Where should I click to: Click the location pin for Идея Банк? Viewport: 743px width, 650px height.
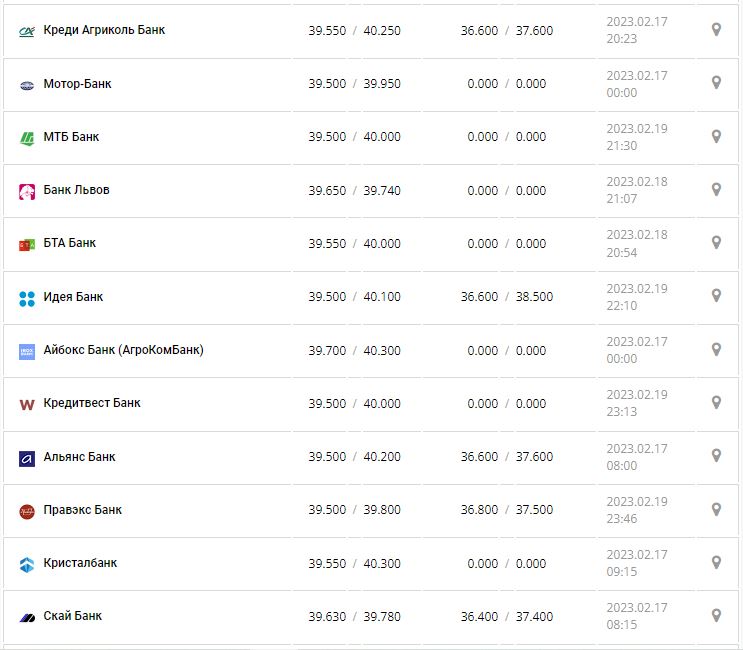pyautogui.click(x=716, y=296)
